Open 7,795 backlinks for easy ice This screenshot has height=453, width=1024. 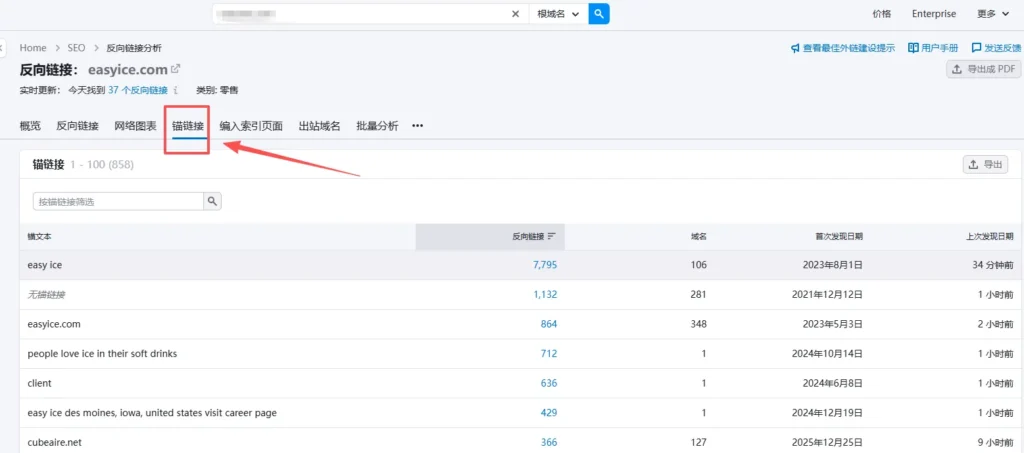(x=545, y=265)
